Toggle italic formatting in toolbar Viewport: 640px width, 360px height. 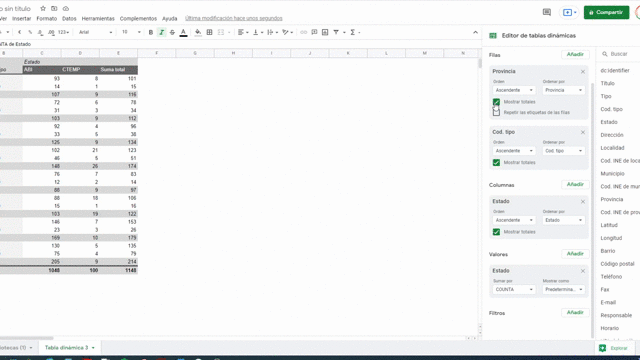point(162,32)
